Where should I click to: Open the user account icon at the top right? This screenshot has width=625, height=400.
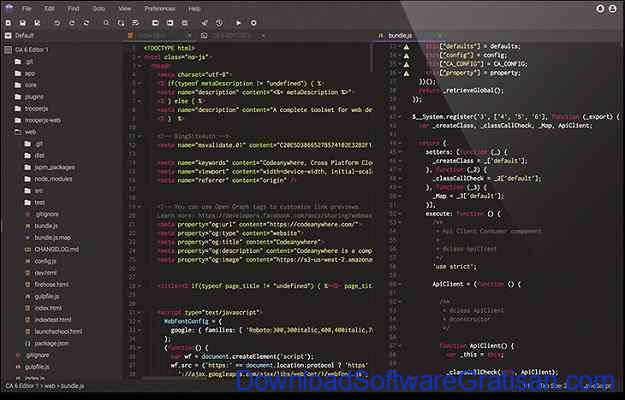(613, 9)
